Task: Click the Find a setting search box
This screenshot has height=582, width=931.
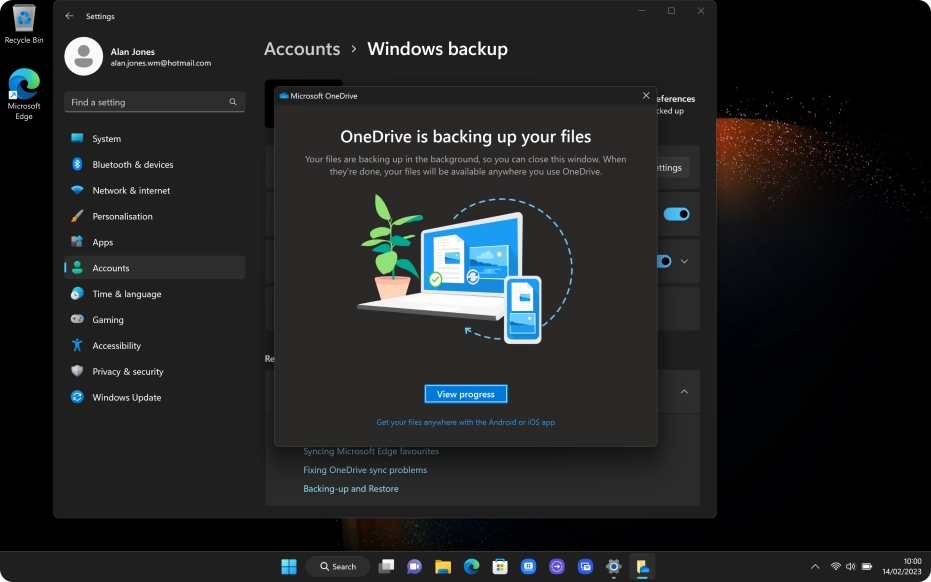Action: (x=150, y=102)
